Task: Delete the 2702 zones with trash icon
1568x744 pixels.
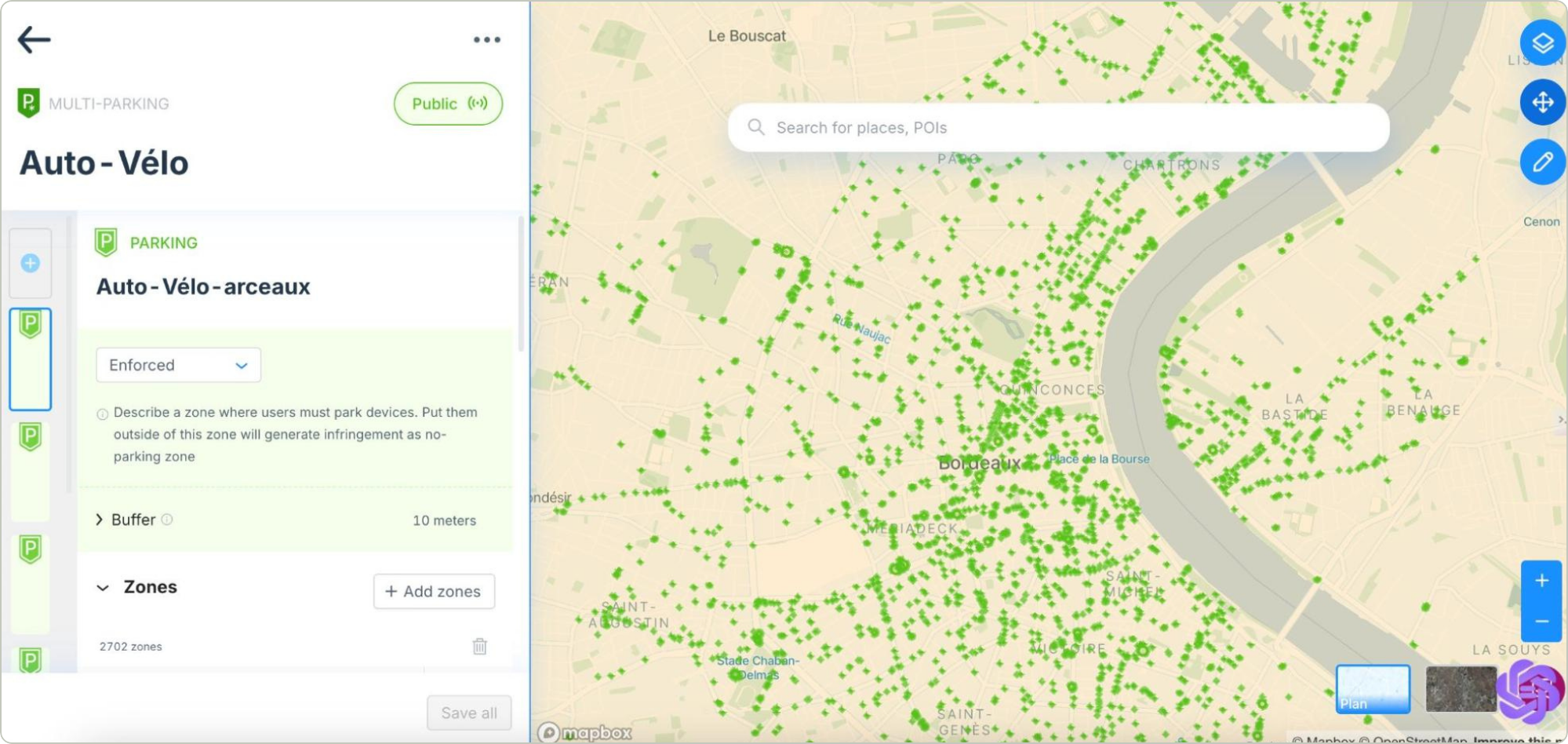Action: pyautogui.click(x=479, y=646)
